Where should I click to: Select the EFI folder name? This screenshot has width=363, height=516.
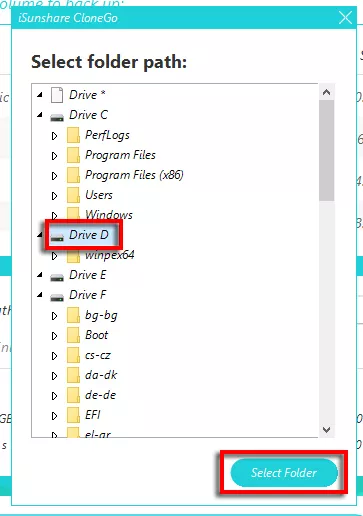point(93,415)
